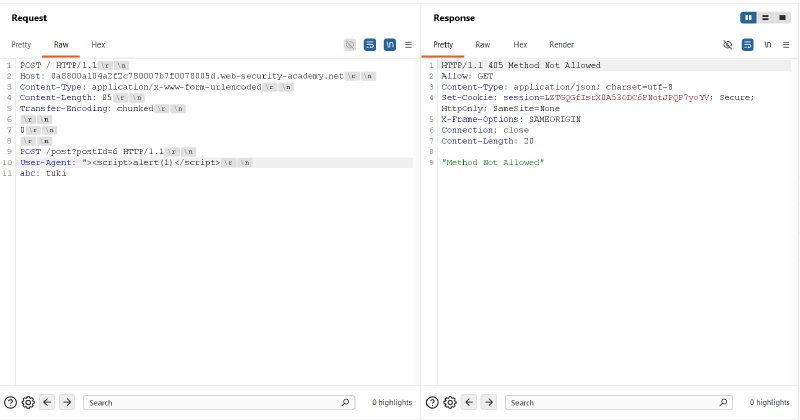Focus the Response search field
Viewport: 800px width, 420px height.
click(619, 403)
